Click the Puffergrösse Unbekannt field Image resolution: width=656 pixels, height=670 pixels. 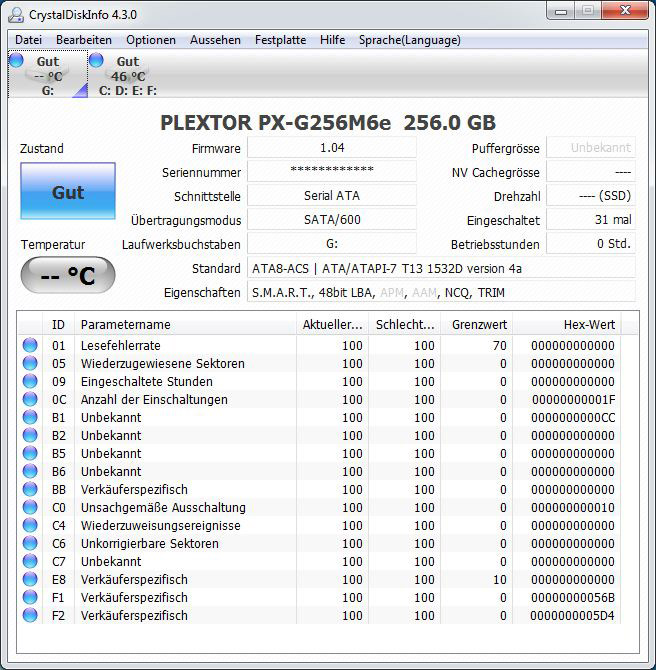(x=591, y=148)
